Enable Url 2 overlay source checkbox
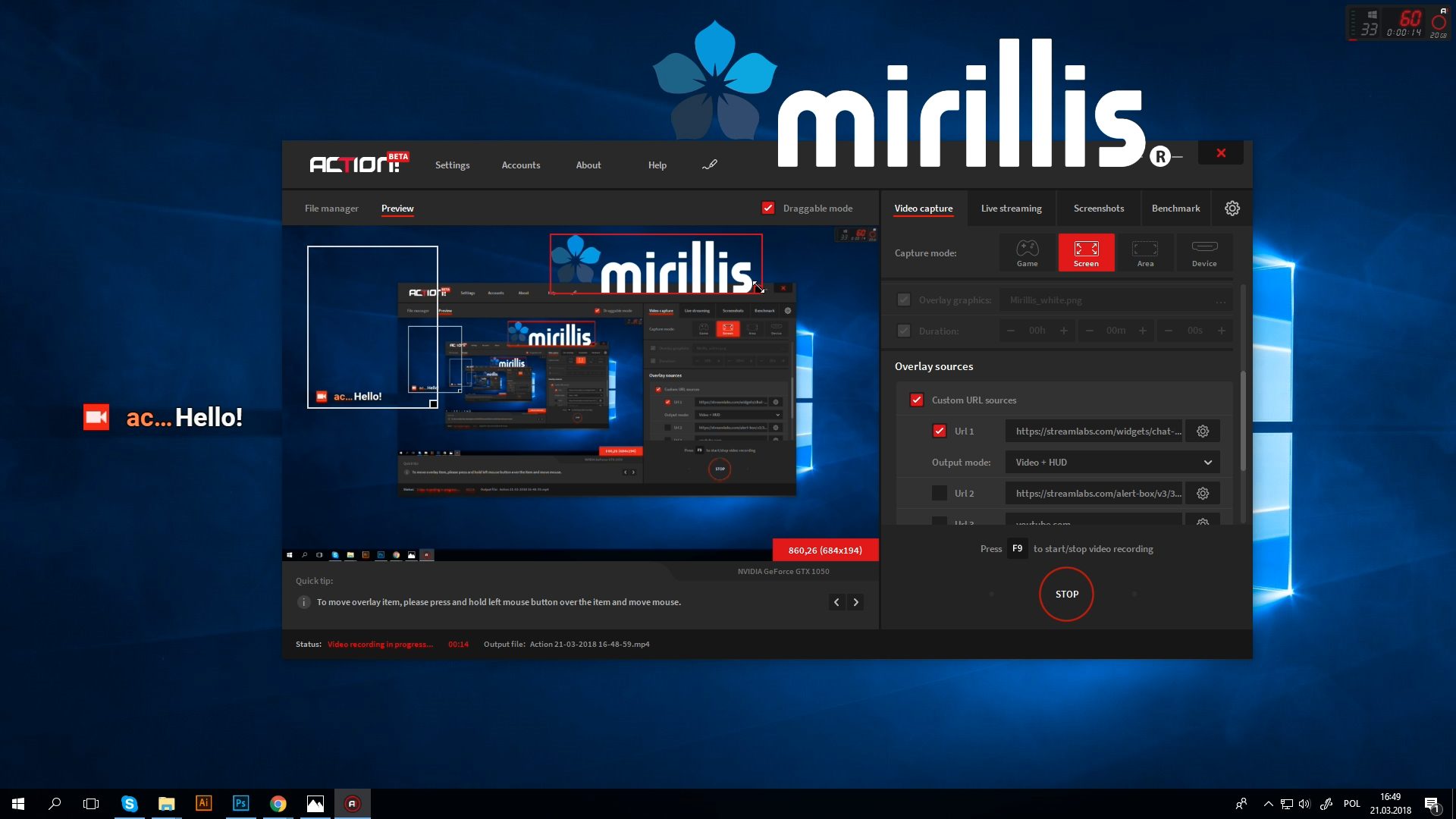Image resolution: width=1456 pixels, height=819 pixels. tap(939, 493)
